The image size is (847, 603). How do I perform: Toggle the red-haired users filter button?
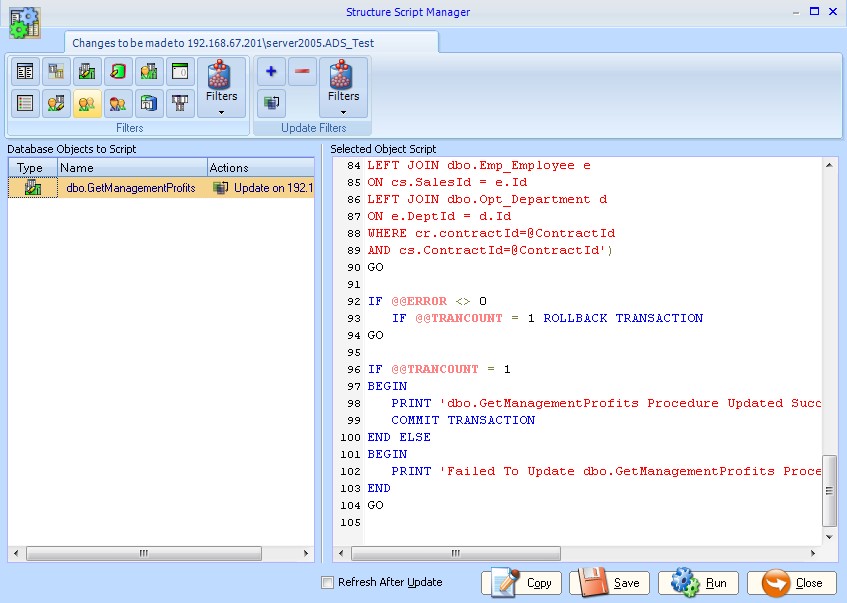(118, 102)
